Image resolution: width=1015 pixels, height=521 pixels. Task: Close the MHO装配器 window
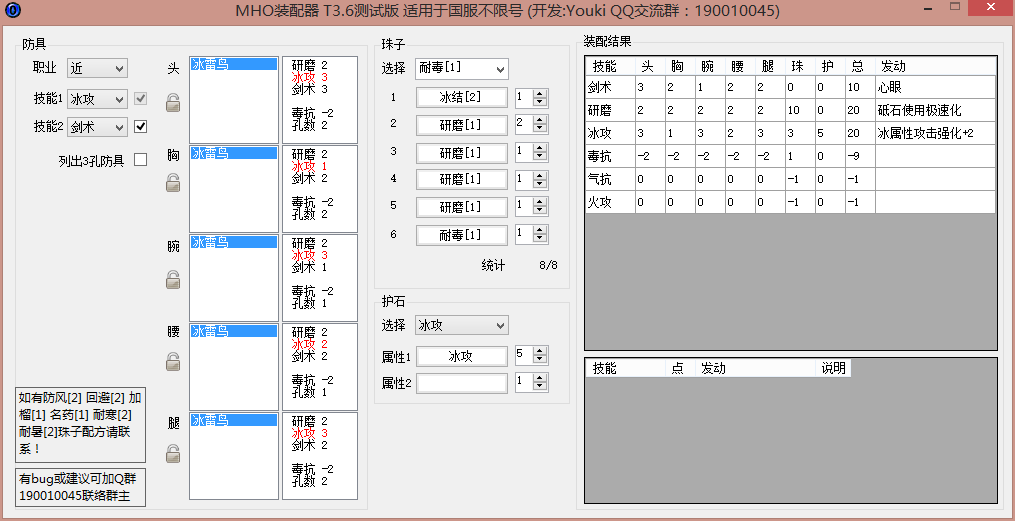(989, 10)
